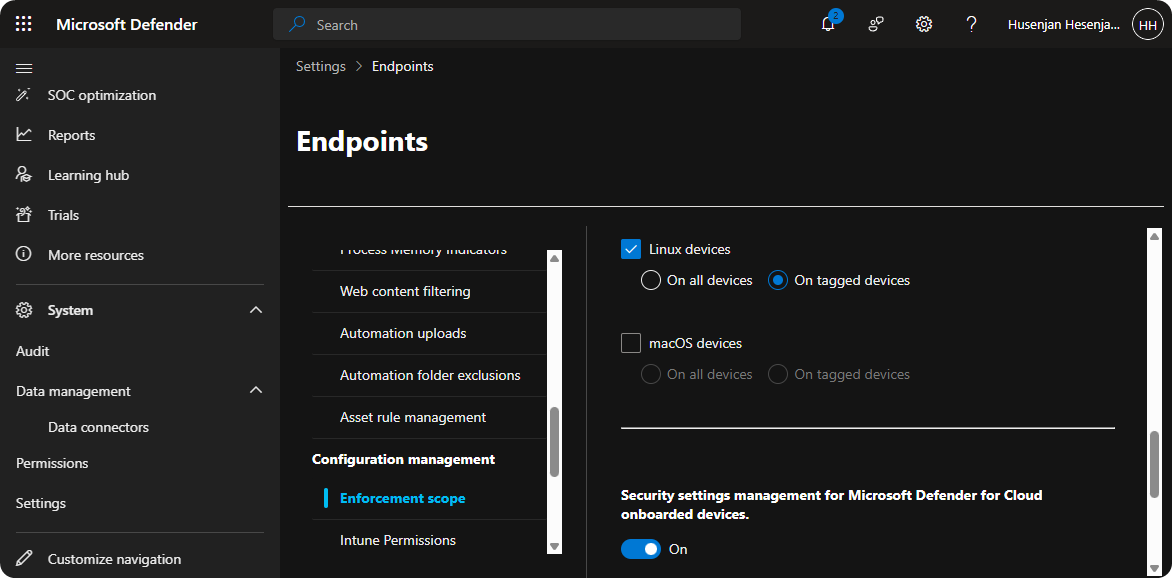
Task: Enable the macOS devices checkbox
Action: [x=631, y=343]
